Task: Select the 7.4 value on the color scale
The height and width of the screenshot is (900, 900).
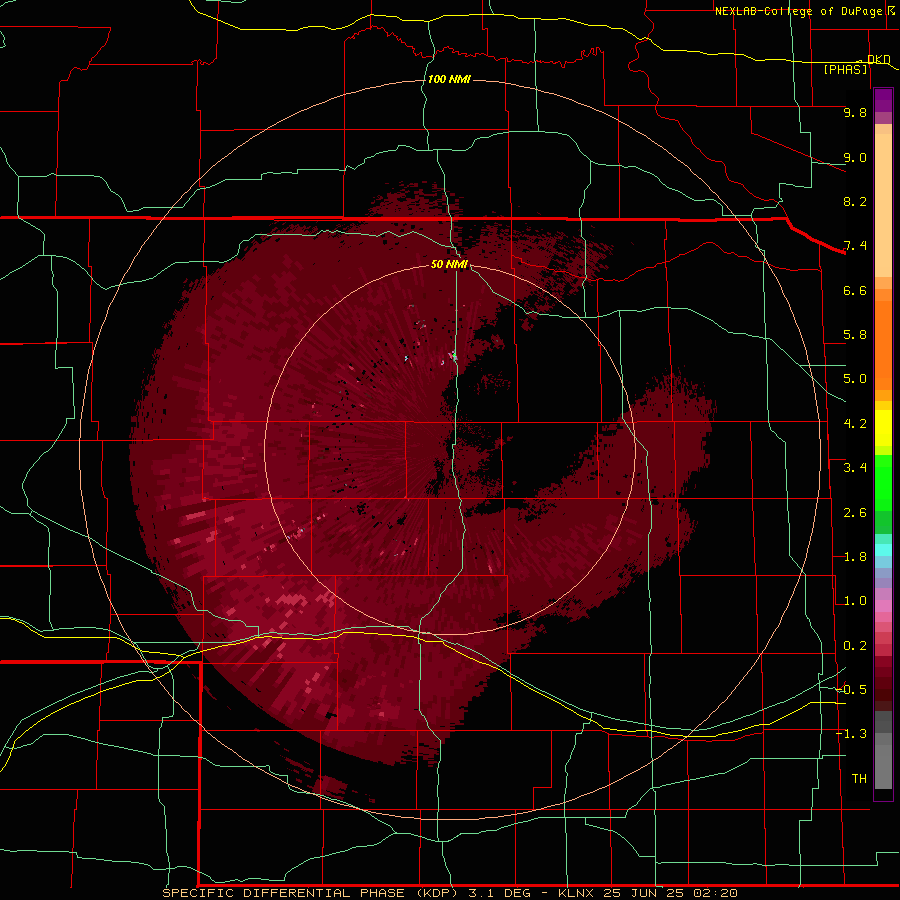Action: point(855,246)
